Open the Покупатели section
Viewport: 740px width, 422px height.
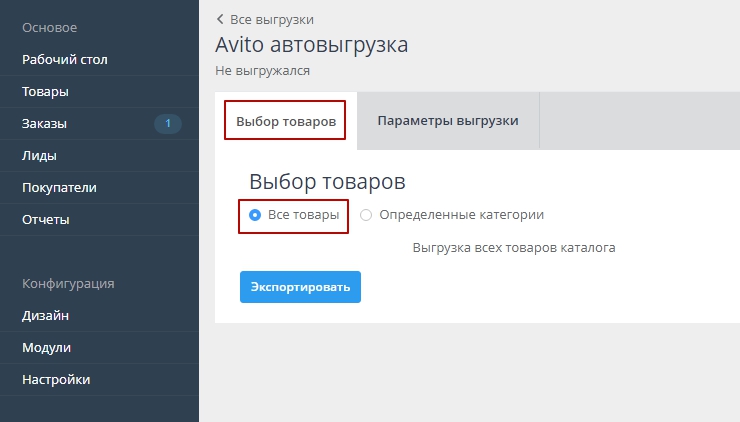tap(59, 188)
